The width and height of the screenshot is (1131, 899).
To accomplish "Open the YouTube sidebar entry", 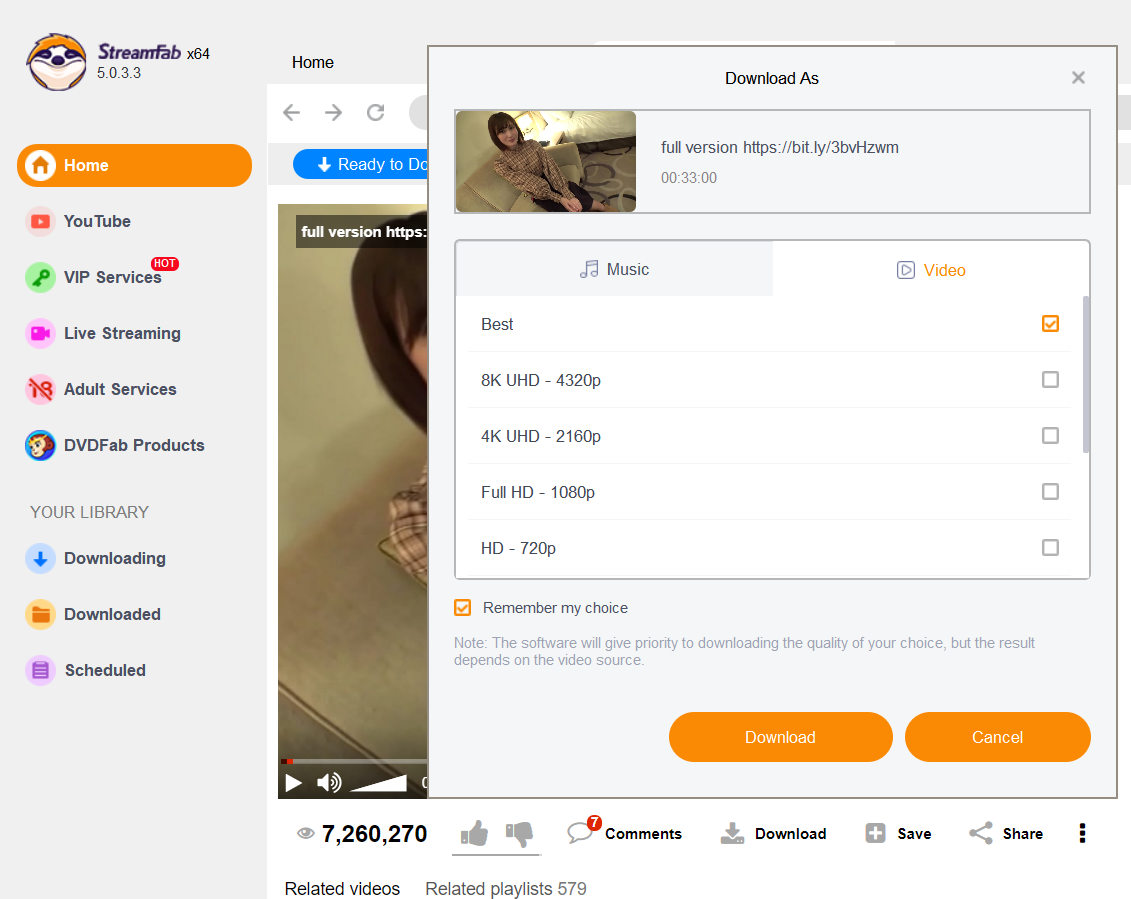I will tap(97, 222).
